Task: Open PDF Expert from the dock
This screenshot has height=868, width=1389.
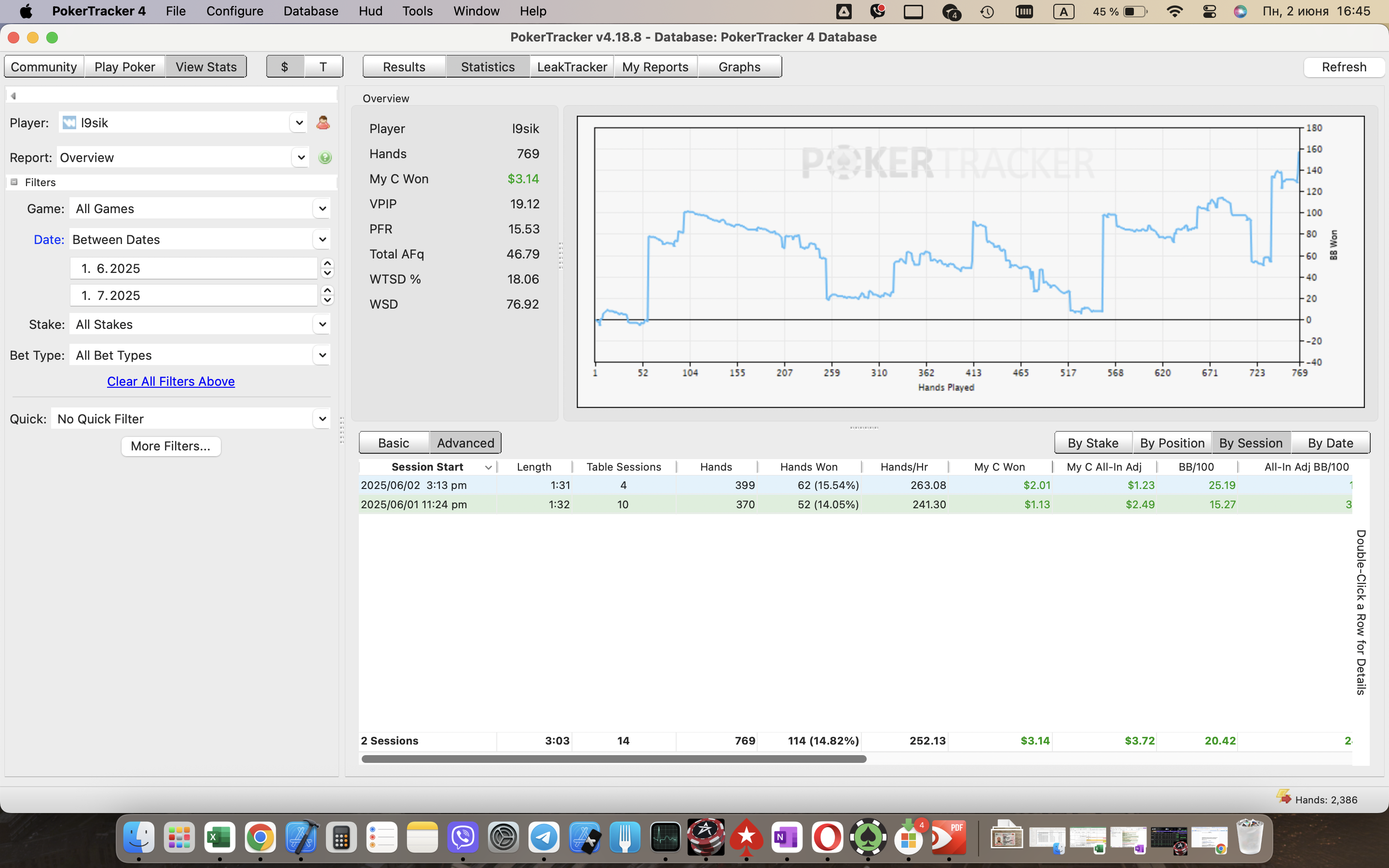Action: click(949, 838)
